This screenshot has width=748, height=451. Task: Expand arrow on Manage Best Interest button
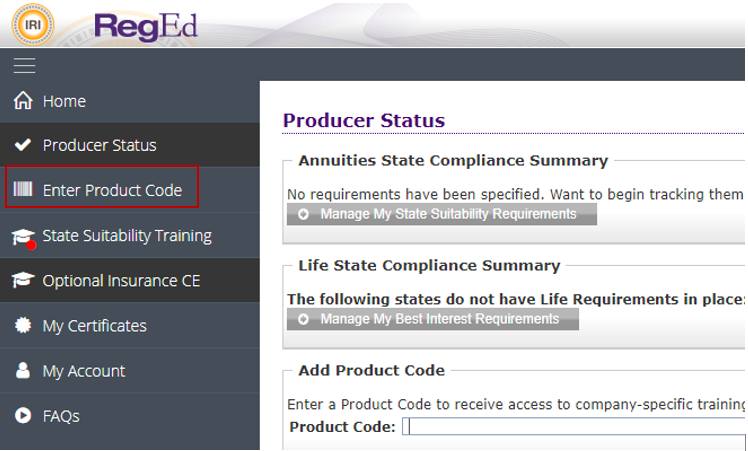click(303, 319)
